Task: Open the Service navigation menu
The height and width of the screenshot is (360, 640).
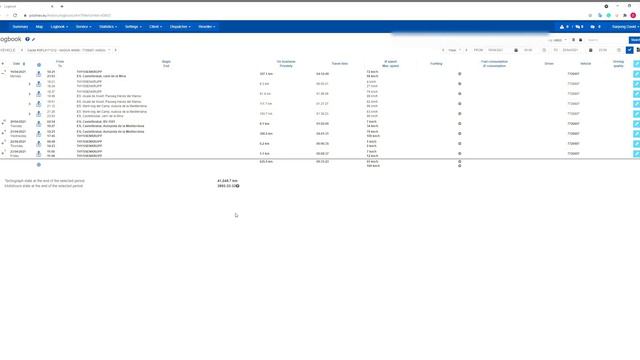Action: pos(83,27)
